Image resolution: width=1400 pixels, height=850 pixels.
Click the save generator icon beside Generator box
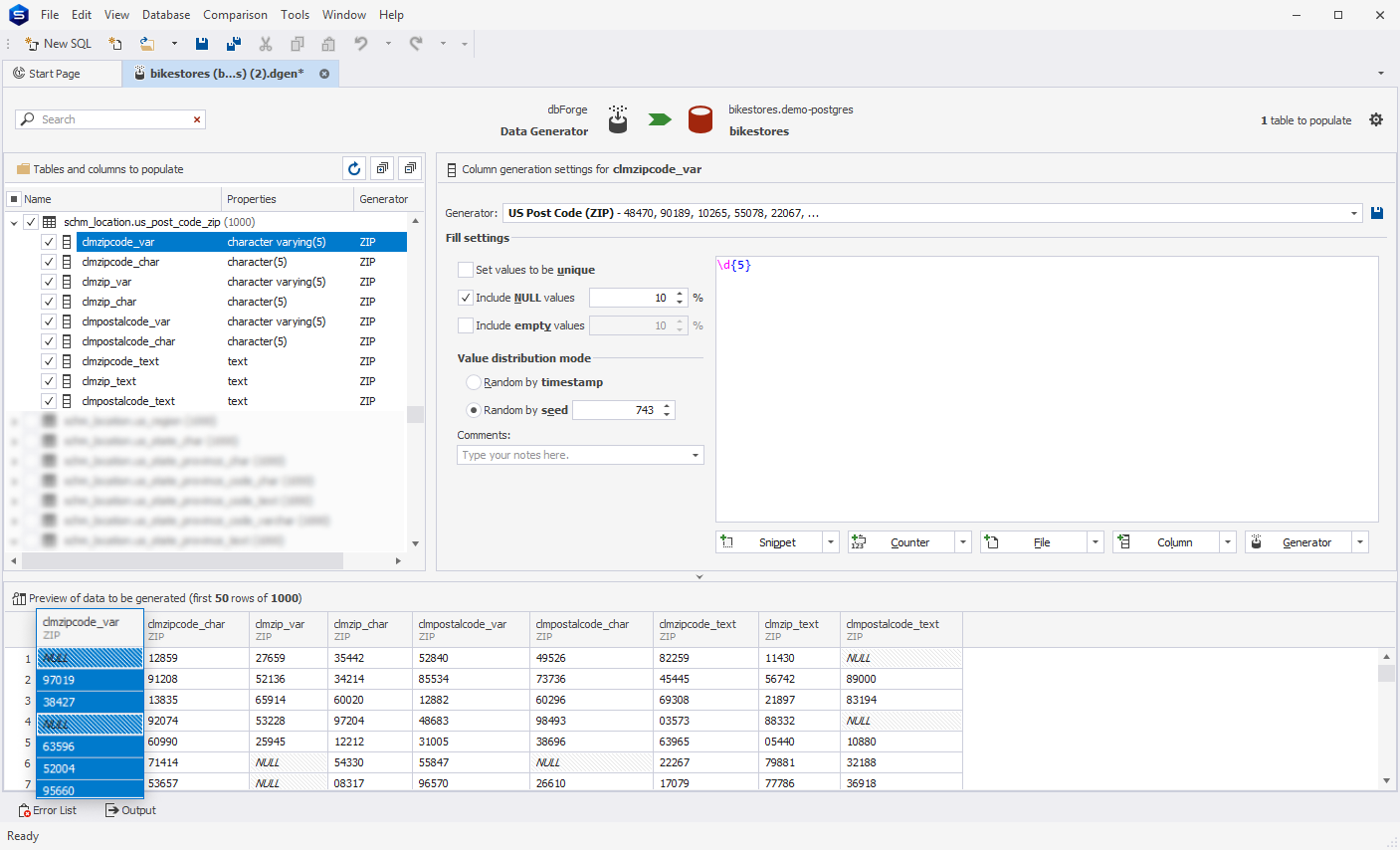tap(1377, 213)
